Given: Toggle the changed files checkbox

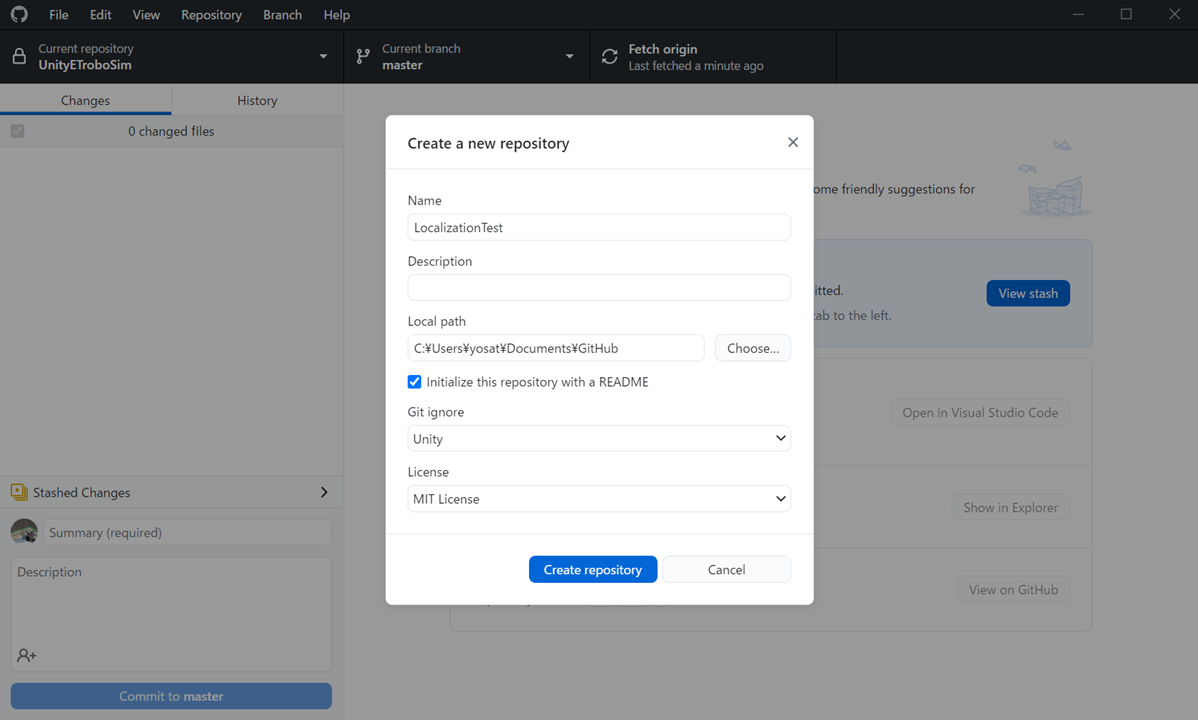Looking at the screenshot, I should click(17, 131).
